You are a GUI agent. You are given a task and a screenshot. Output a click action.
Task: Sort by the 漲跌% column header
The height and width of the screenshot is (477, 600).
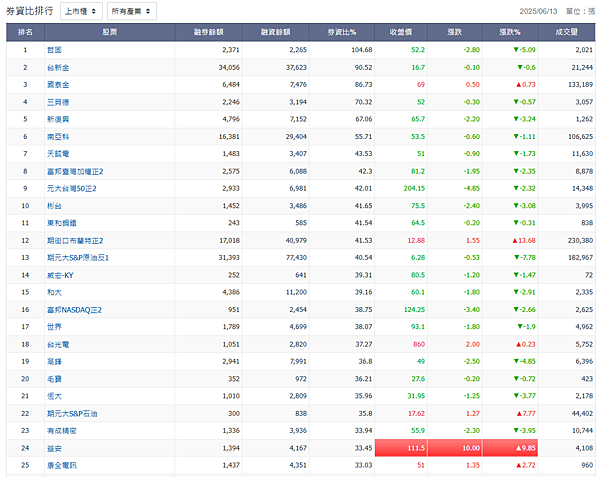pyautogui.click(x=510, y=32)
